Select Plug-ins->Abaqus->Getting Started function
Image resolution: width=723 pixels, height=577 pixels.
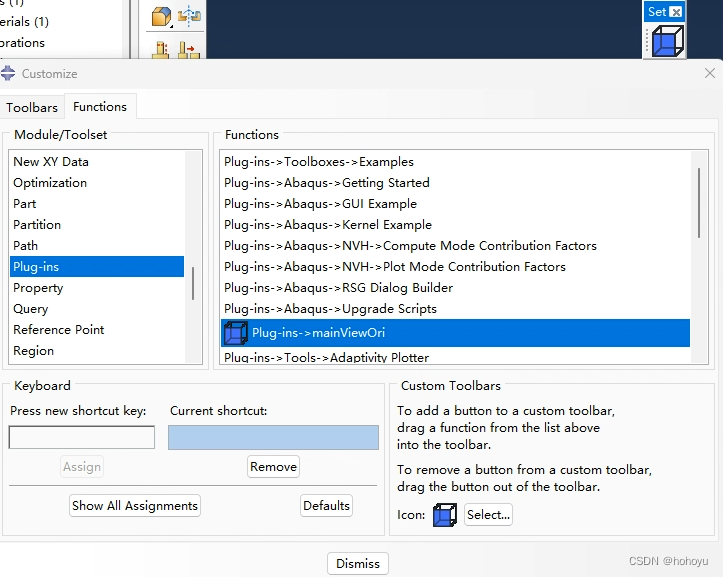pyautogui.click(x=456, y=183)
